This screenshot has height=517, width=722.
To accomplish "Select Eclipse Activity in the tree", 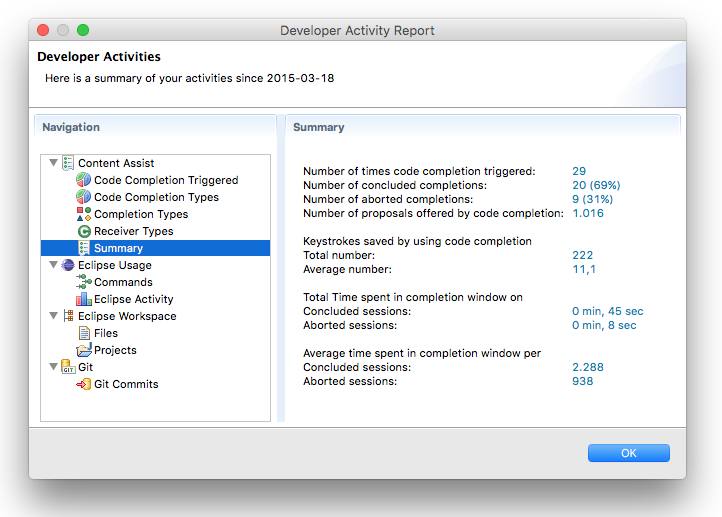I will tap(133, 299).
